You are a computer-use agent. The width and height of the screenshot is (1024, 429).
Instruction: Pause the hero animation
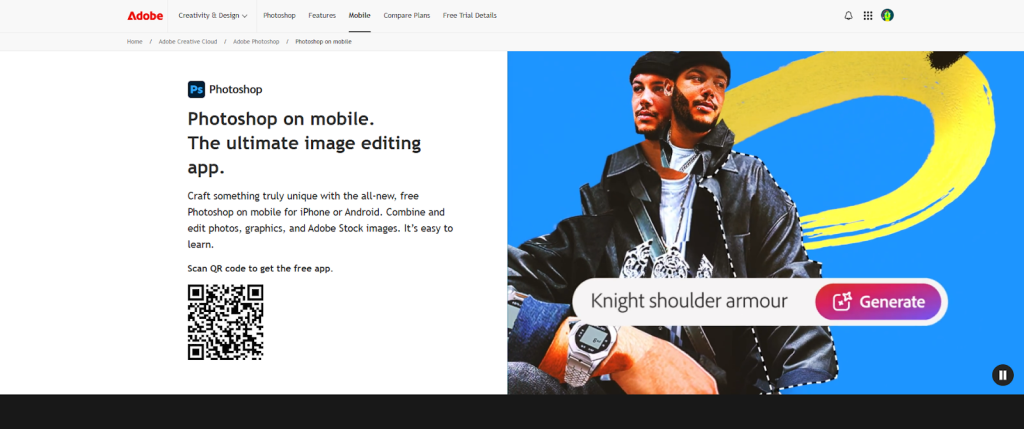(1002, 375)
